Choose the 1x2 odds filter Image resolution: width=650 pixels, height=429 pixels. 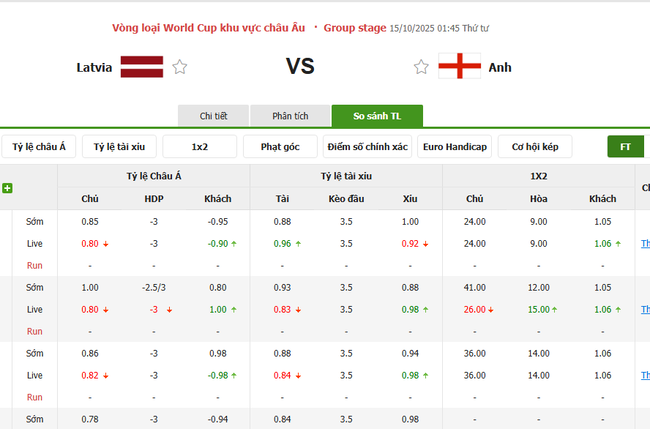tap(200, 147)
